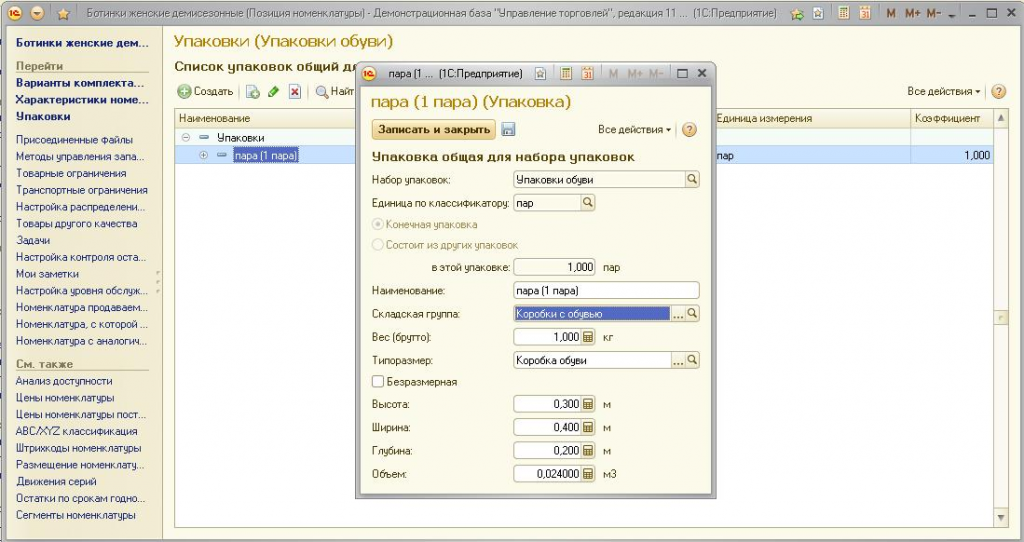This screenshot has height=542, width=1024.
Task: Click Записать и закрыть button
Action: coord(434,129)
